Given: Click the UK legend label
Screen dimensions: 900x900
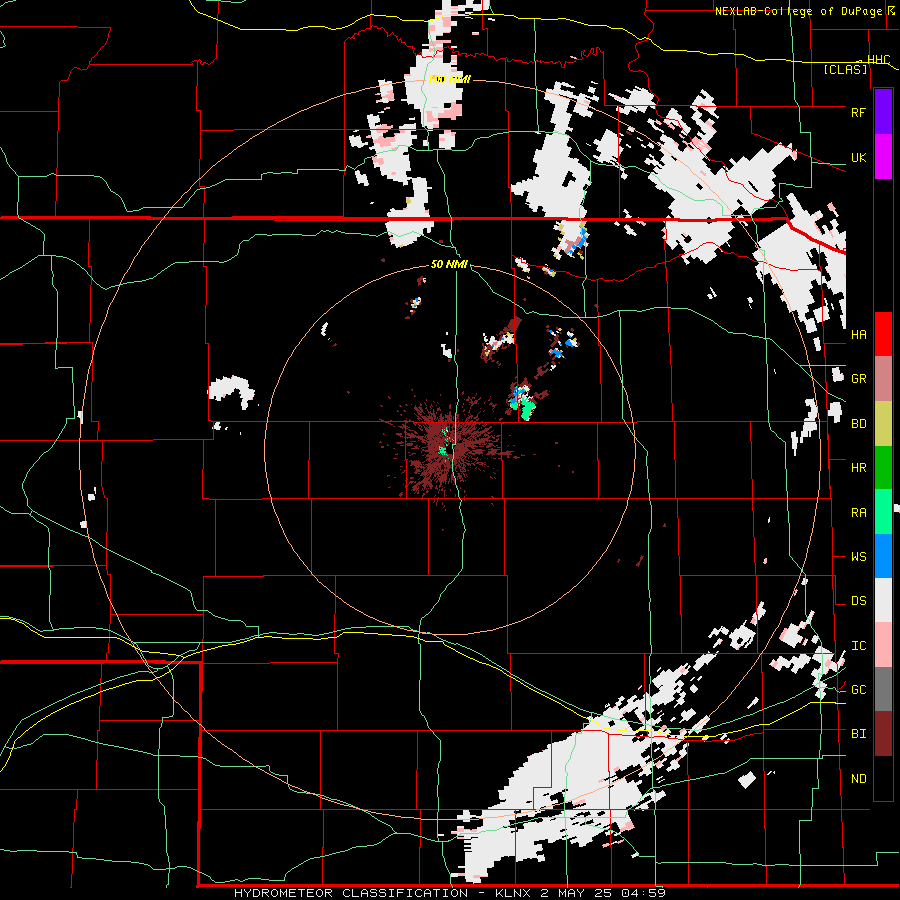Looking at the screenshot, I should [858, 157].
